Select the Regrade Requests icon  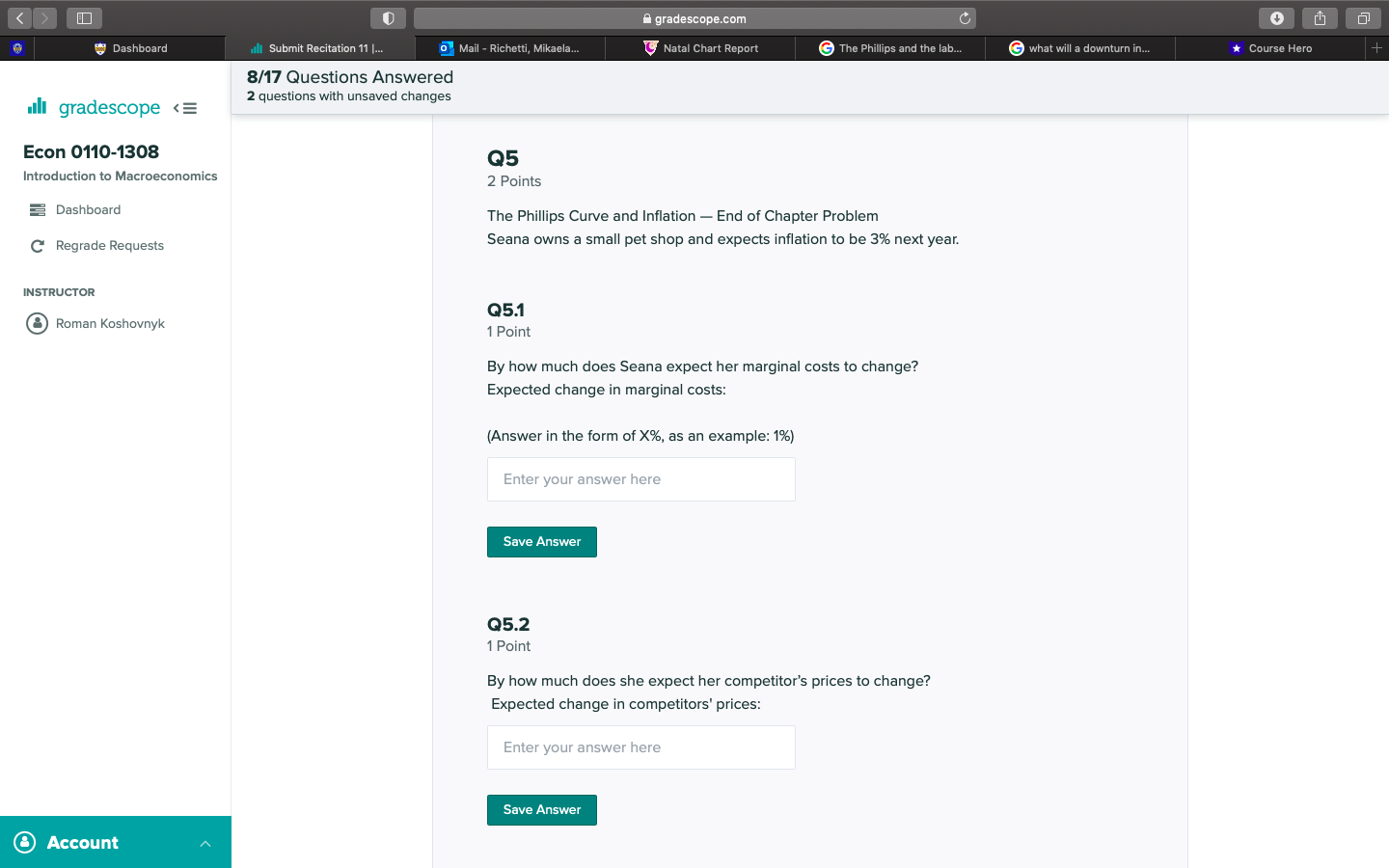[x=37, y=245]
